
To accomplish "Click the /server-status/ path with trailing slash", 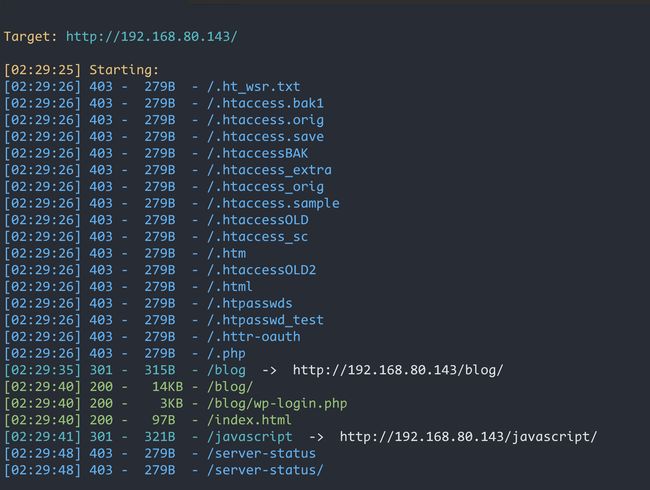I will 265,470.
